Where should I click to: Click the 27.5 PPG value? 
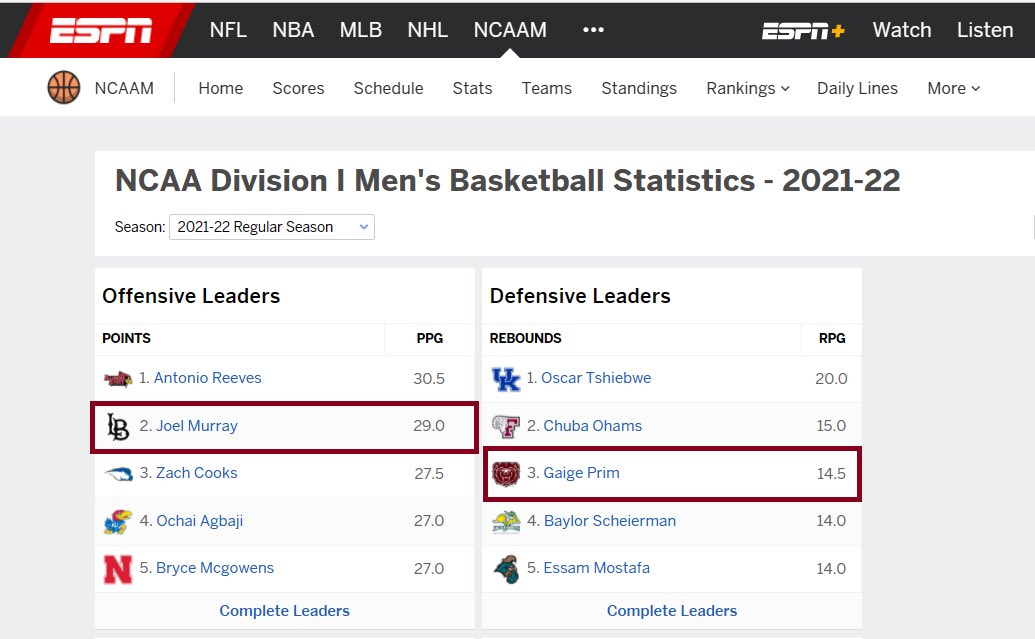[429, 473]
